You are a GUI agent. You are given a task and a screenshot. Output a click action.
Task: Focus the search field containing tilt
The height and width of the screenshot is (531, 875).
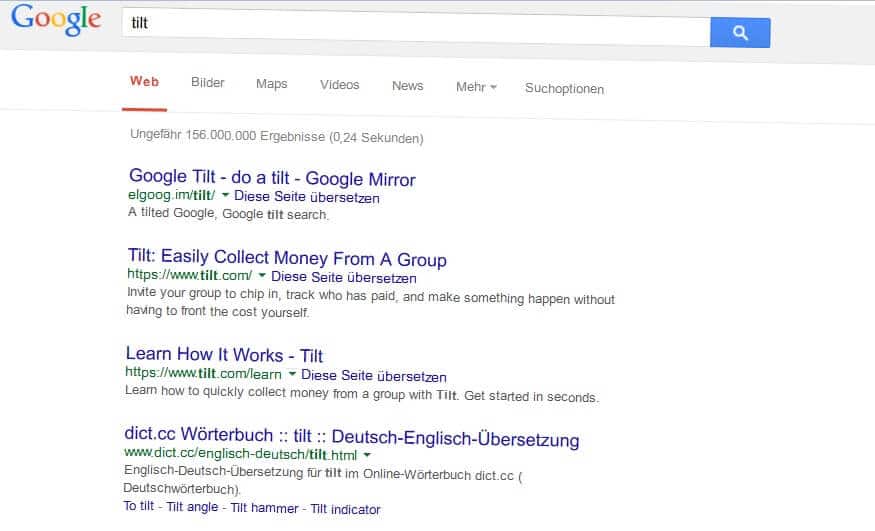(x=416, y=27)
